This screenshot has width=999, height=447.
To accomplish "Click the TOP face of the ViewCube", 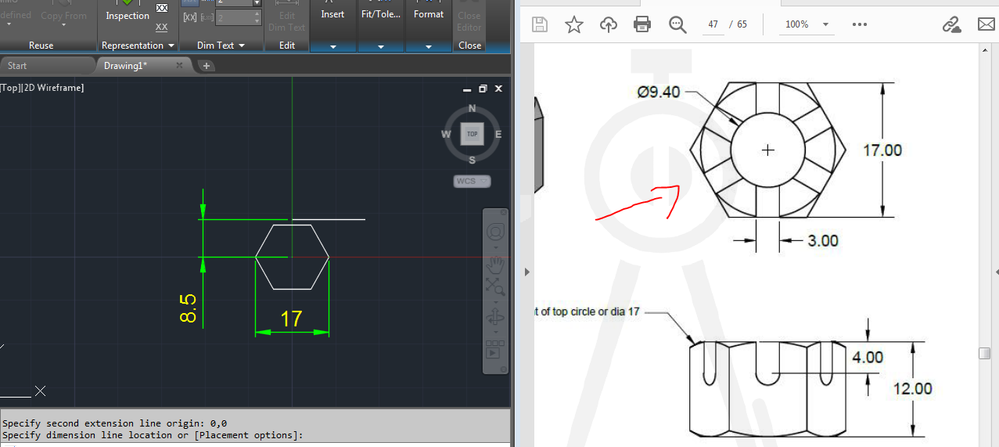I will (x=472, y=134).
